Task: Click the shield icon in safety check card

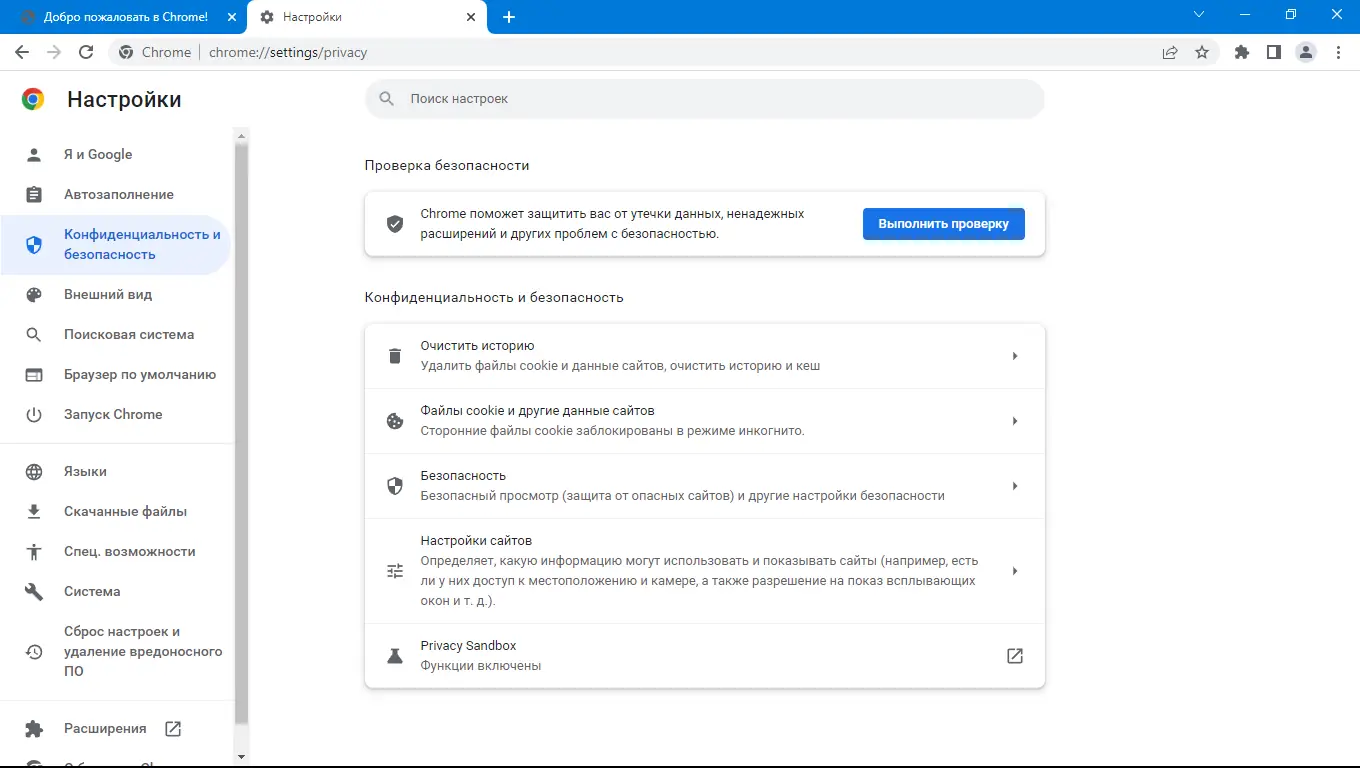Action: 395,224
